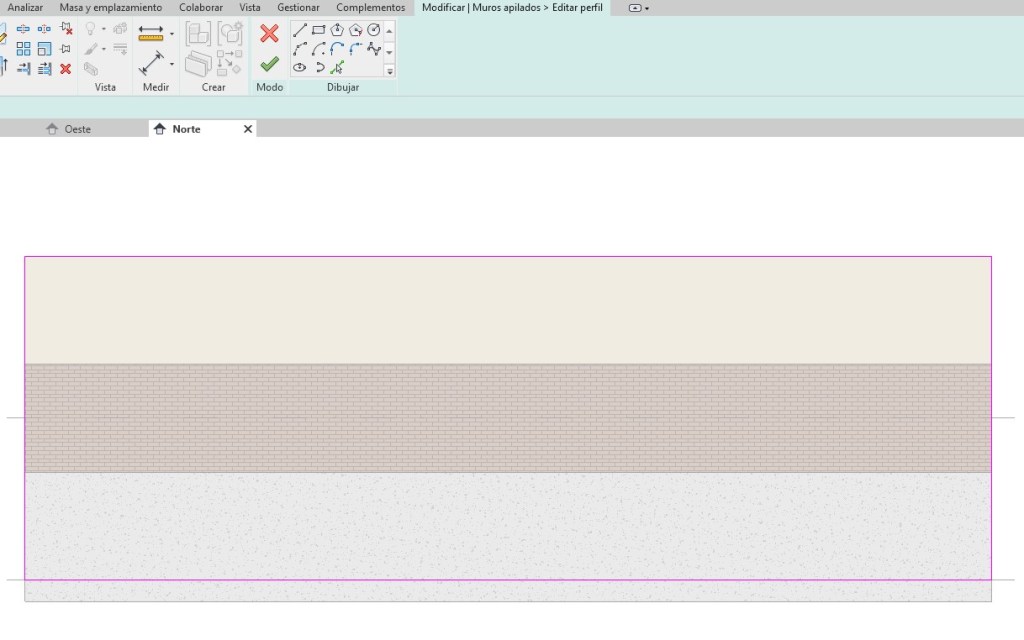Select the Fillet Arc draw tool
The width and height of the screenshot is (1024, 640).
click(355, 49)
